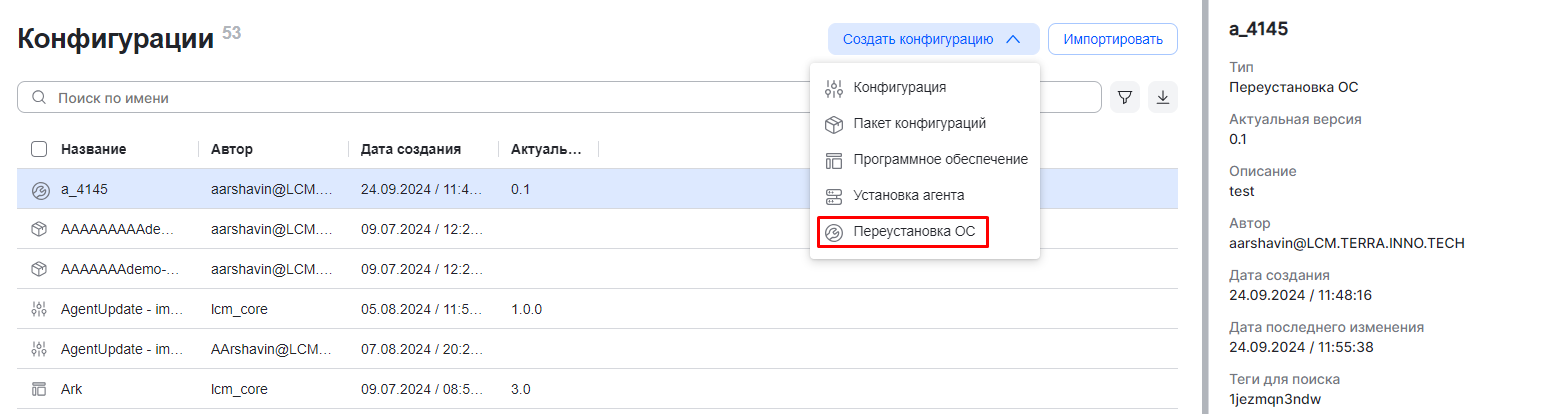1564x414 pixels.
Task: Click the package icon of the first AAAAAAAAAde row
Action: pos(40,229)
